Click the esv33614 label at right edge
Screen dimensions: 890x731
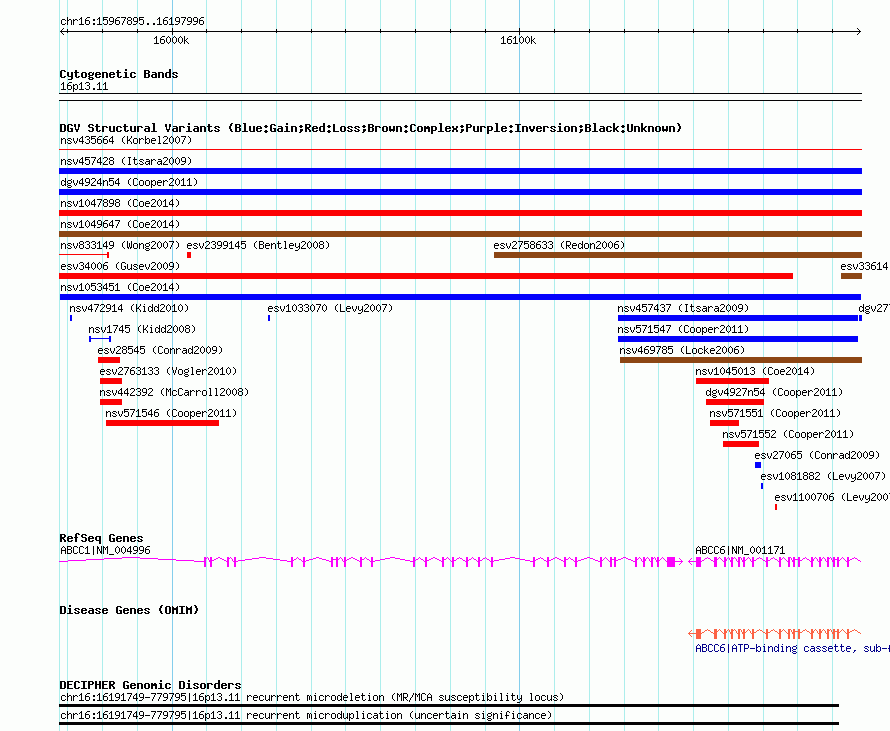[x=864, y=266]
